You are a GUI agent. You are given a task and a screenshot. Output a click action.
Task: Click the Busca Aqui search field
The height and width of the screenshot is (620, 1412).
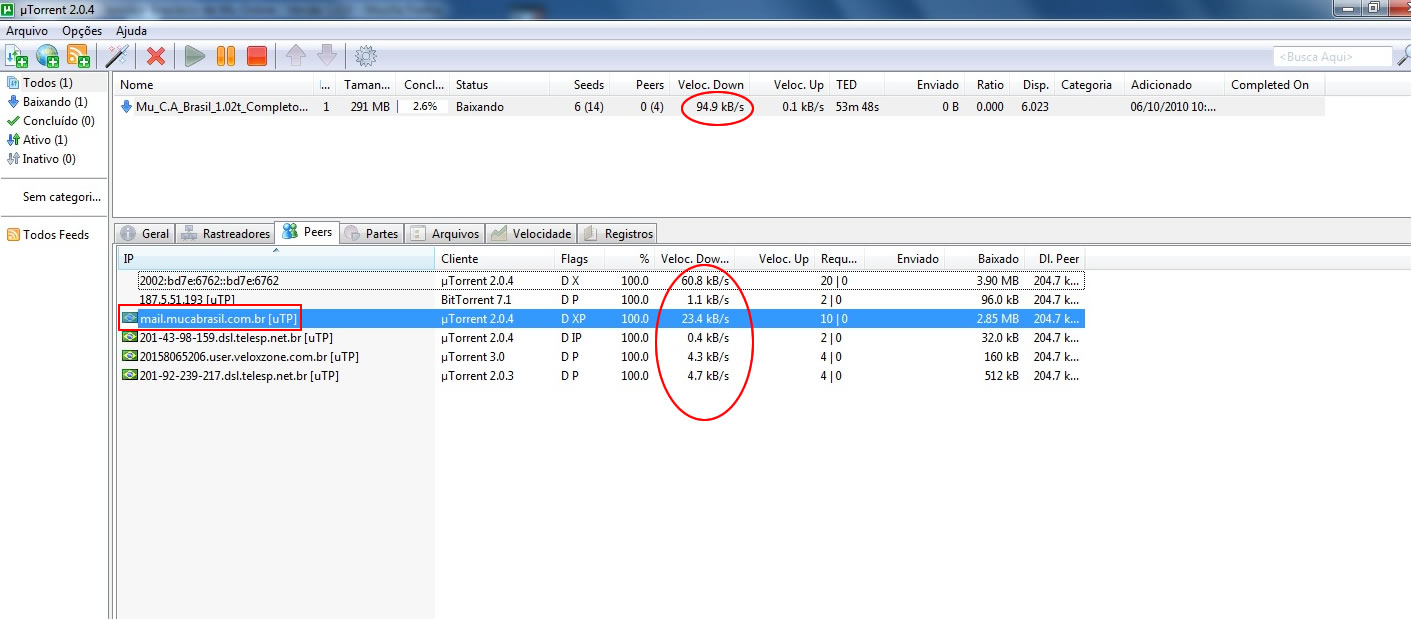[1331, 57]
